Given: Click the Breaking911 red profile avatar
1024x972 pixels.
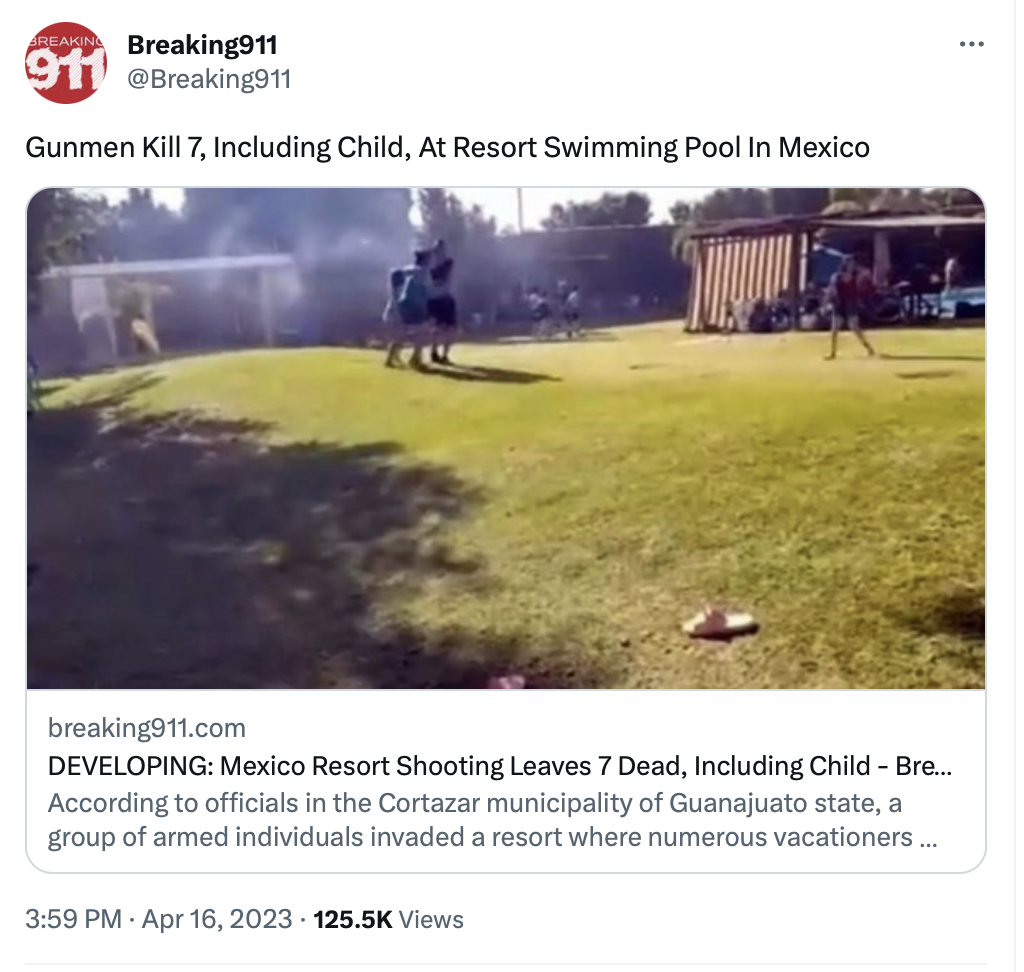Looking at the screenshot, I should 65,63.
